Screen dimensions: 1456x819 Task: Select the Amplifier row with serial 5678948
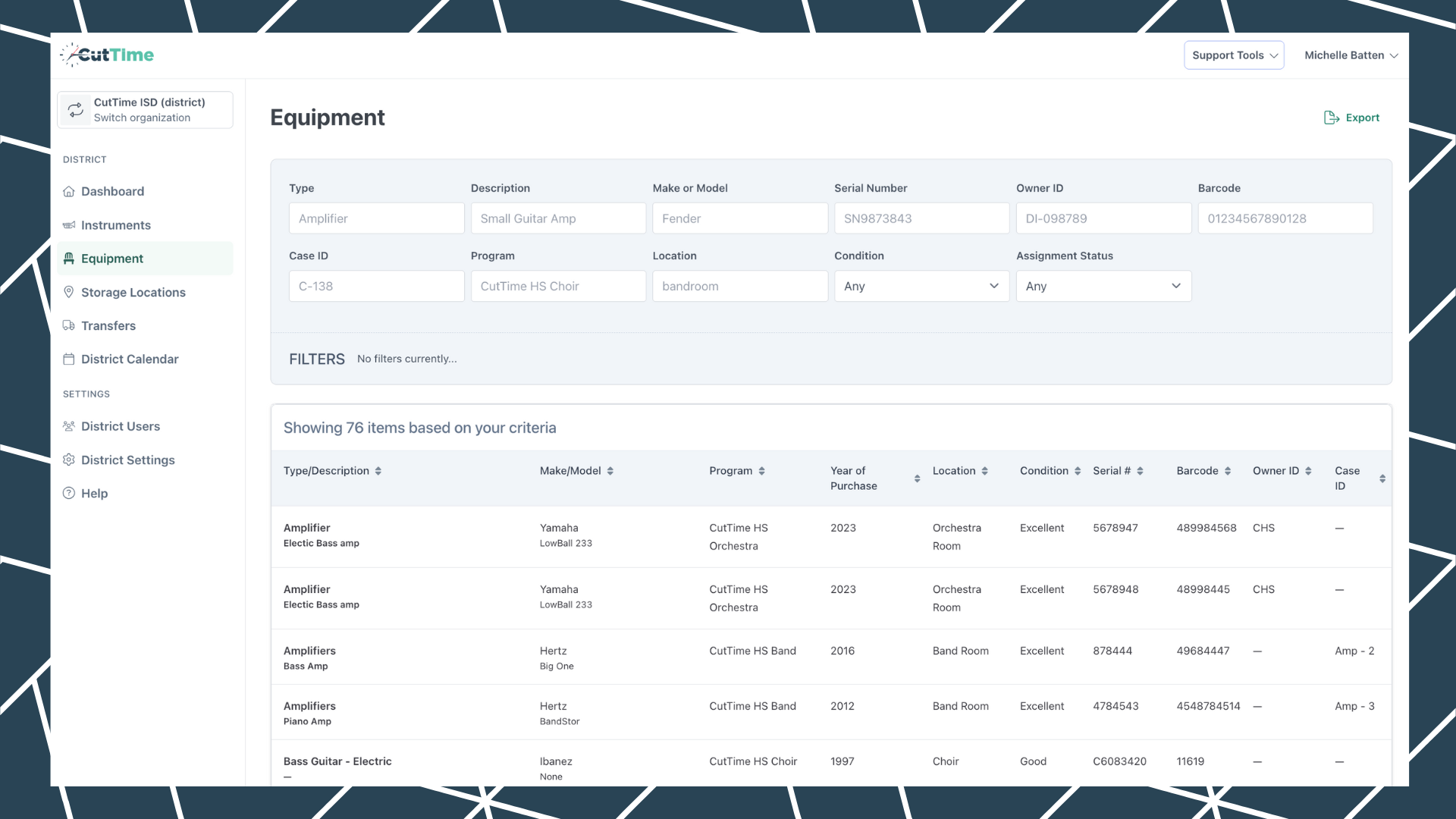831,598
